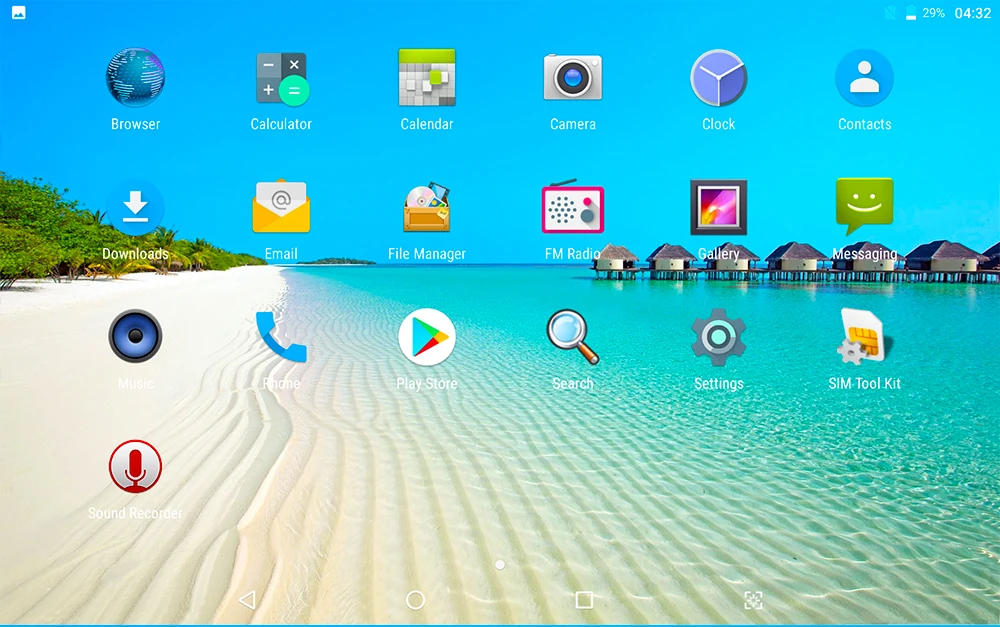1000x627 pixels.
Task: Open the Settings gear app
Action: (719, 337)
